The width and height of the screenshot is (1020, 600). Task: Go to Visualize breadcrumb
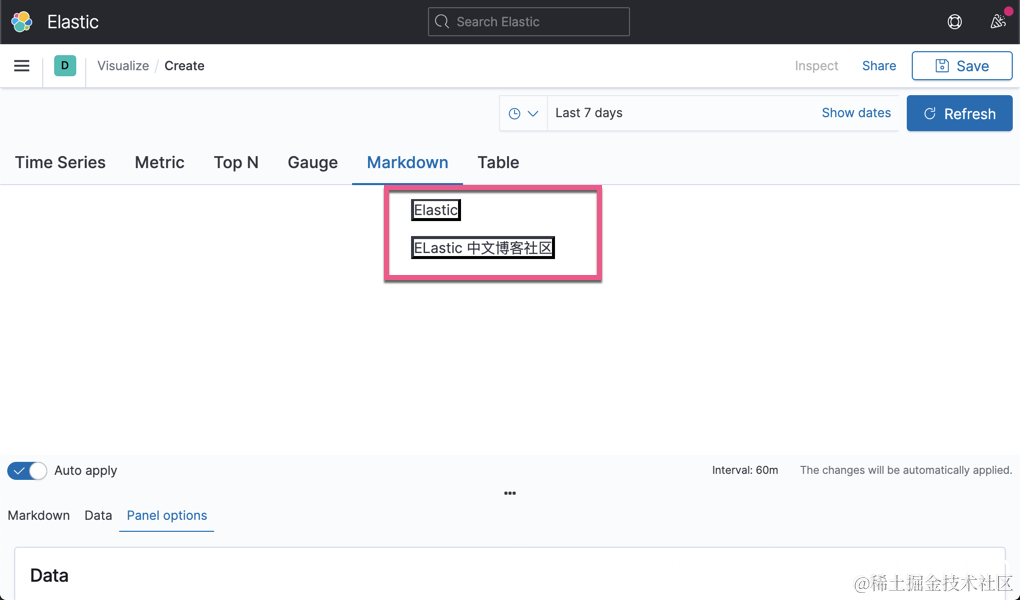point(123,66)
